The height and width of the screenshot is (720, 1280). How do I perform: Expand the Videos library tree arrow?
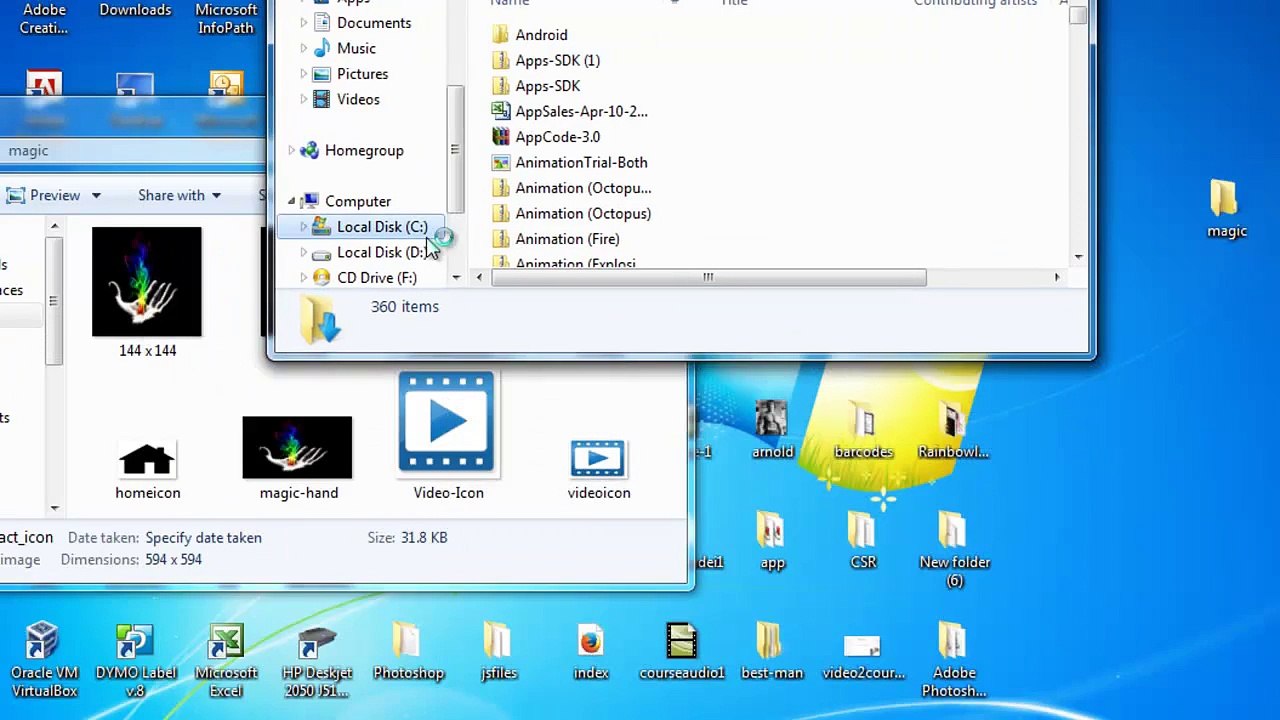coord(304,99)
